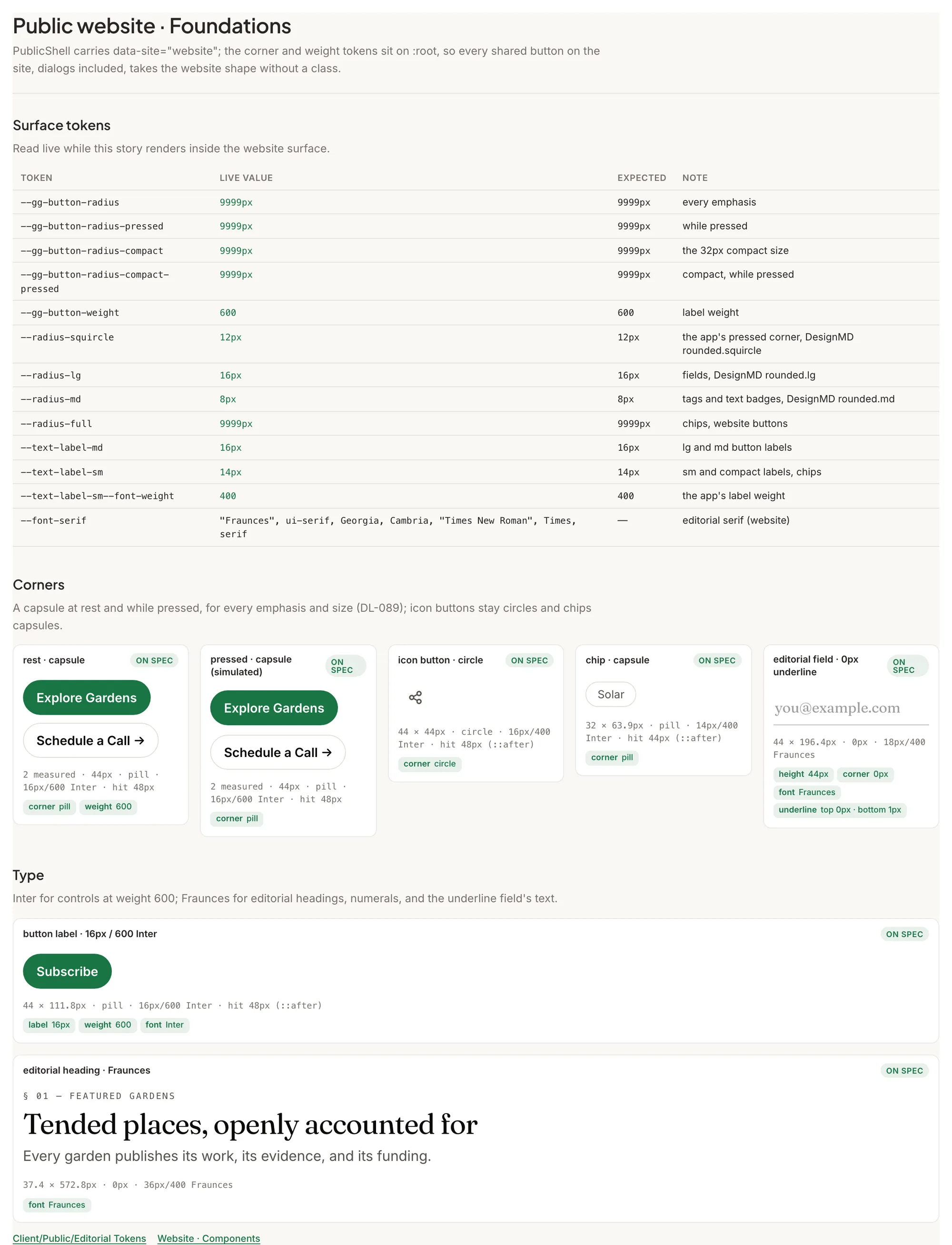Click live value 600 for button weight
This screenshot has width=952, height=1245.
tap(228, 313)
